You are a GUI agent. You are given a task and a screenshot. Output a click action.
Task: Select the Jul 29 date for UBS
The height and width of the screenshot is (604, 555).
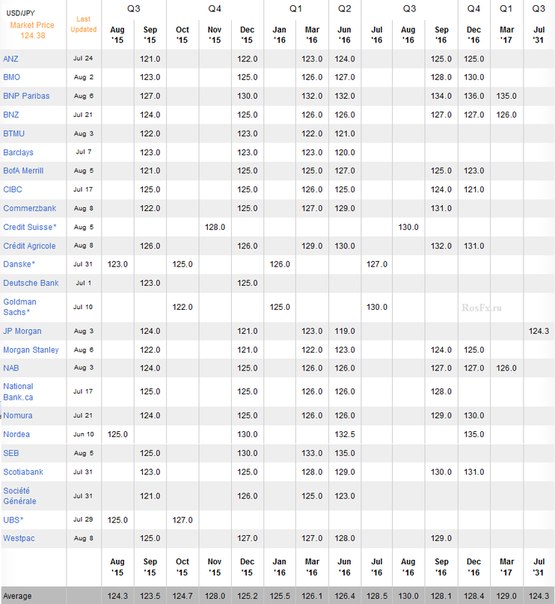click(84, 520)
